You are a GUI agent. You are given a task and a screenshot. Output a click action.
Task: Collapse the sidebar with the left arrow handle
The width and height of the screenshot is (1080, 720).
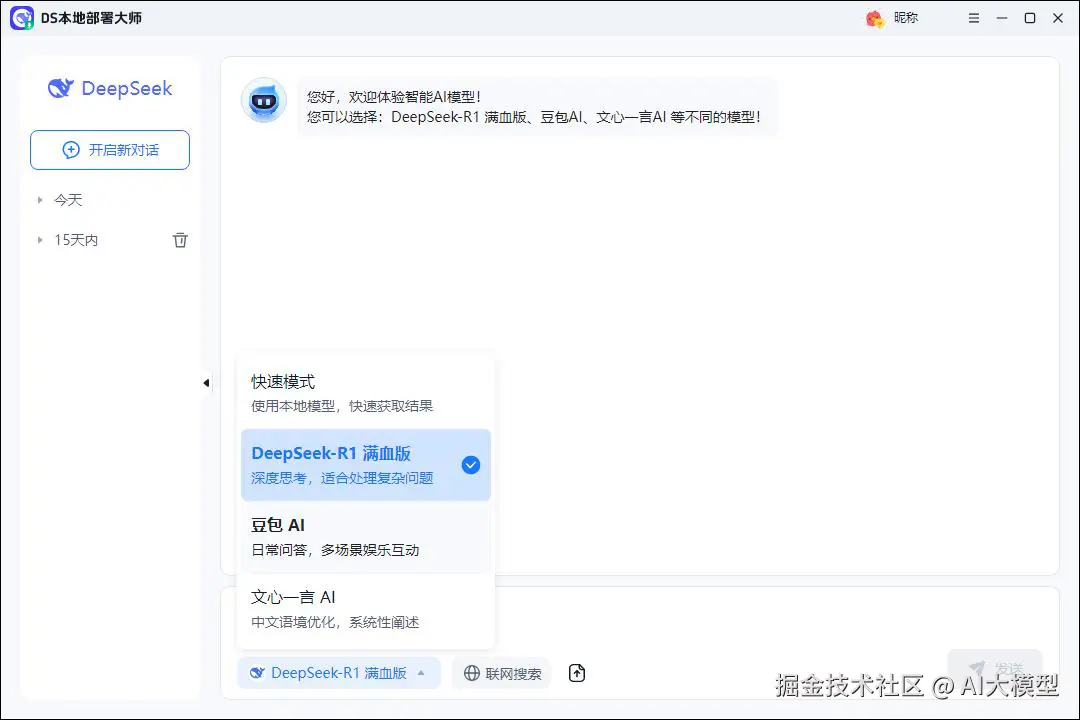[x=206, y=382]
